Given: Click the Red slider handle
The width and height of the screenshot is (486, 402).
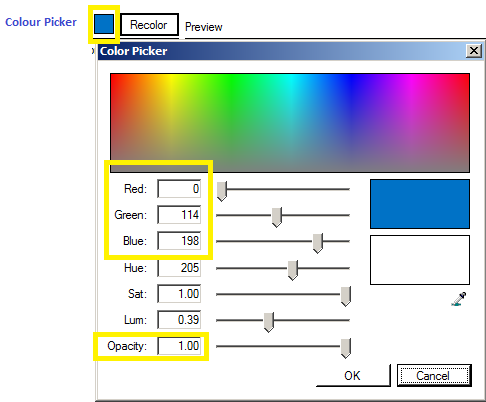Looking at the screenshot, I should (x=222, y=191).
